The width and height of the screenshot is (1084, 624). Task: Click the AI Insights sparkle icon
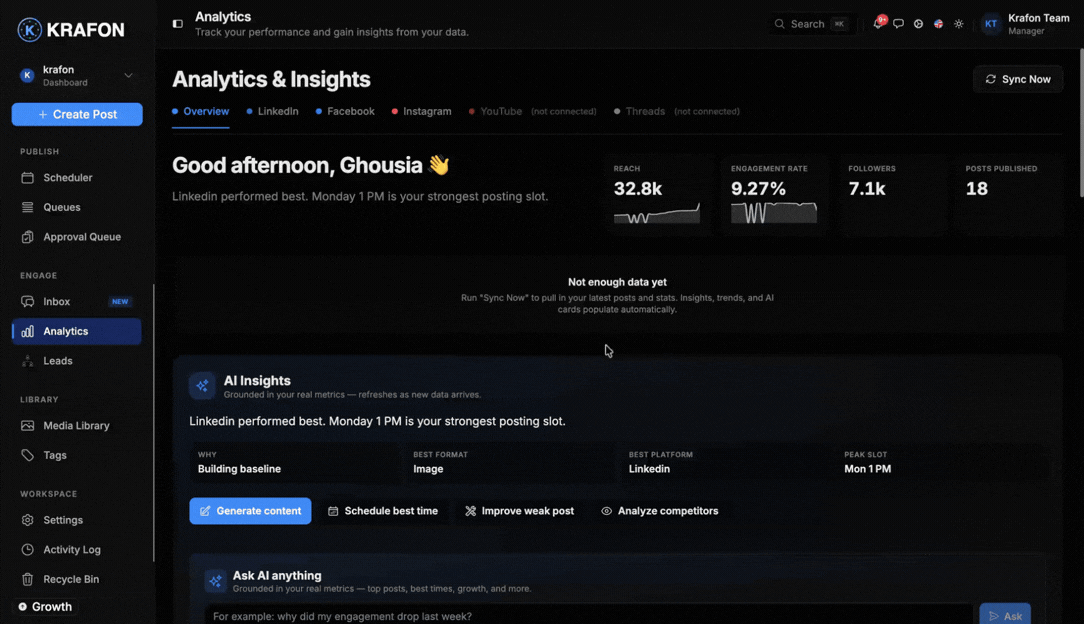pos(203,386)
